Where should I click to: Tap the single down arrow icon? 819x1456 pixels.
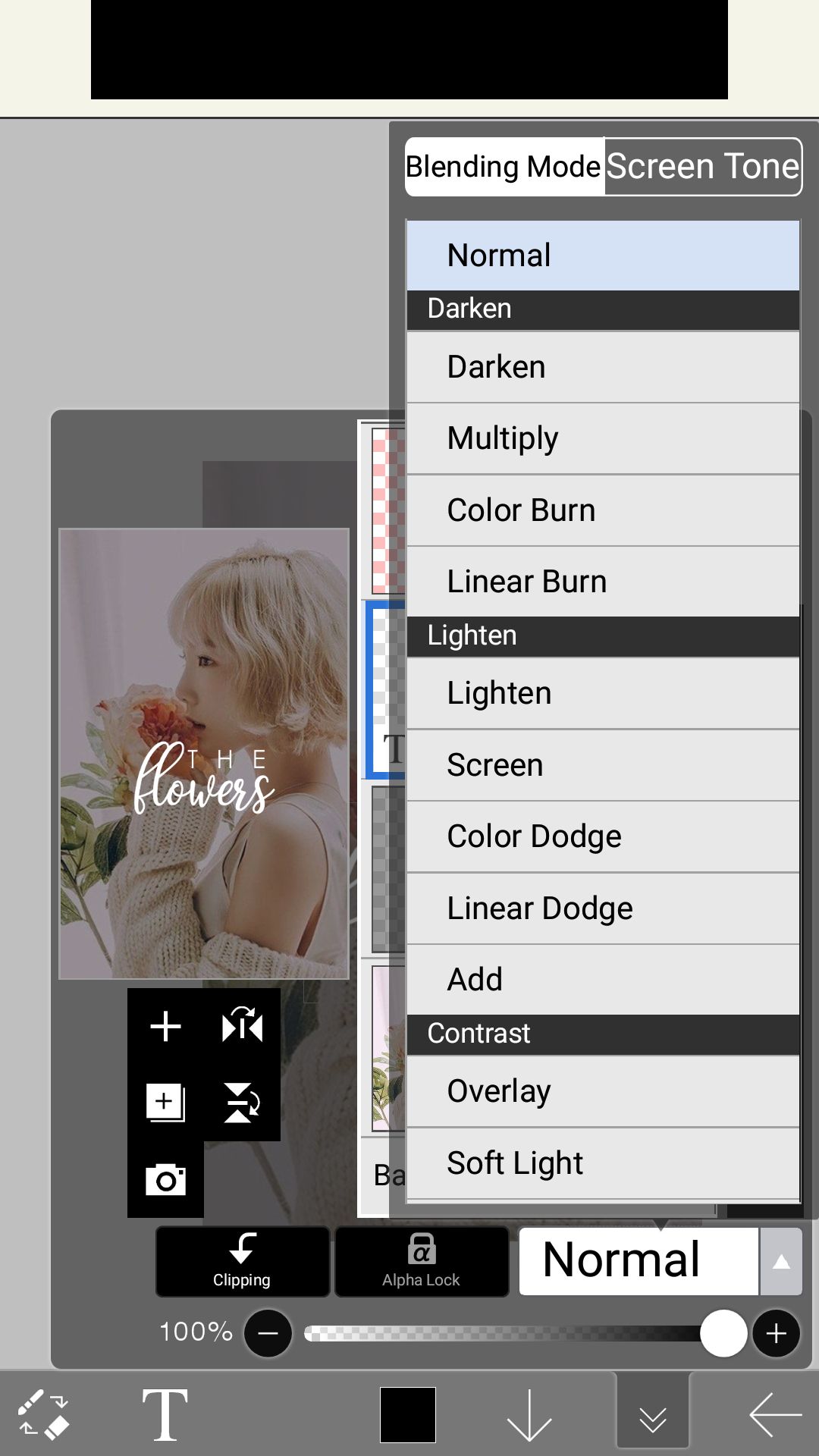[x=529, y=1415]
